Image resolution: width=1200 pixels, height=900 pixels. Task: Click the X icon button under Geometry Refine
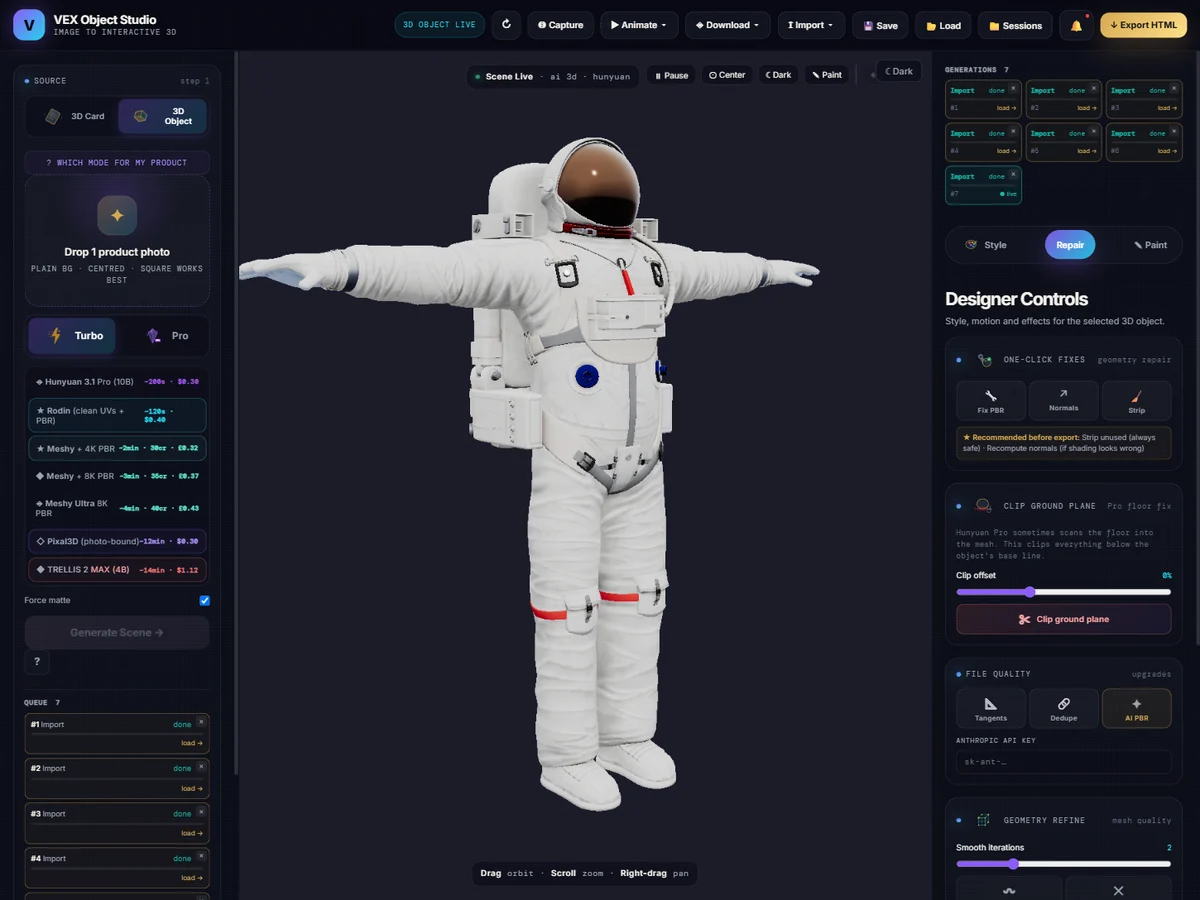[x=1118, y=890]
